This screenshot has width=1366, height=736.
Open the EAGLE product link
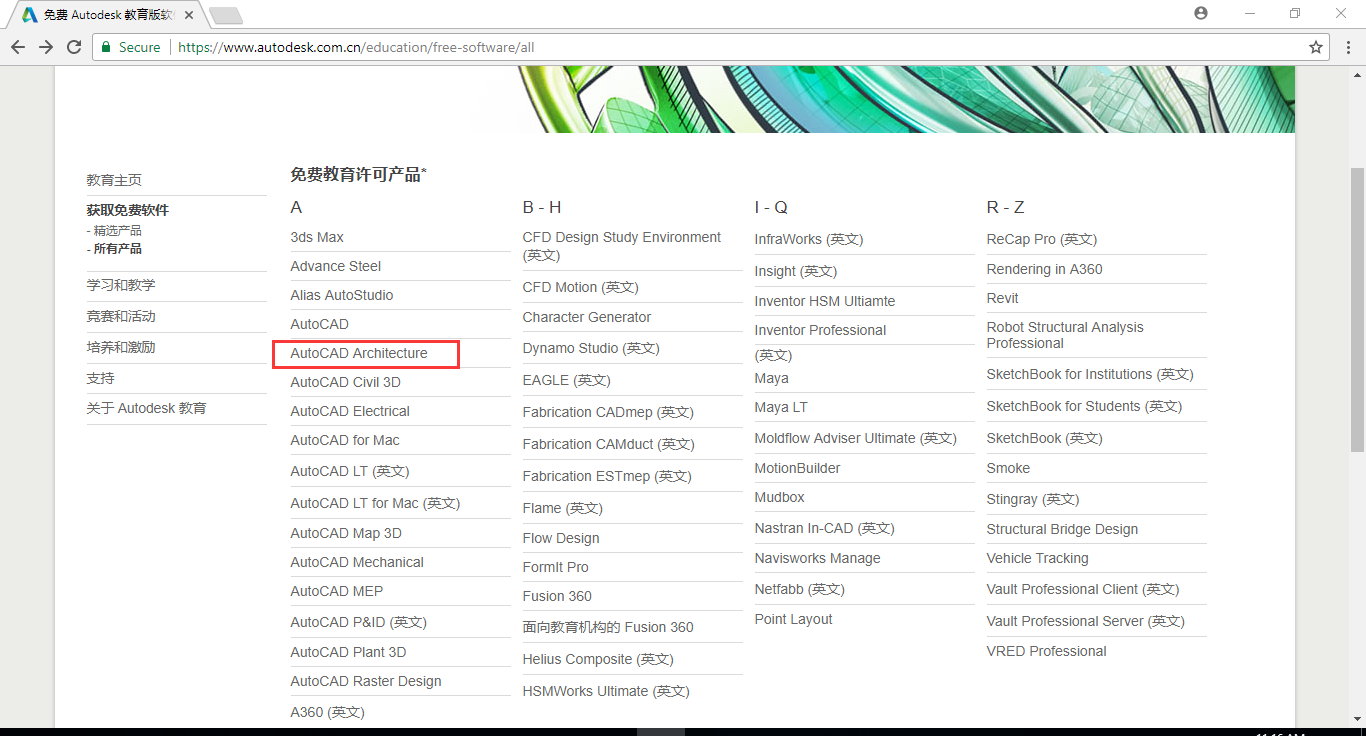tap(566, 380)
